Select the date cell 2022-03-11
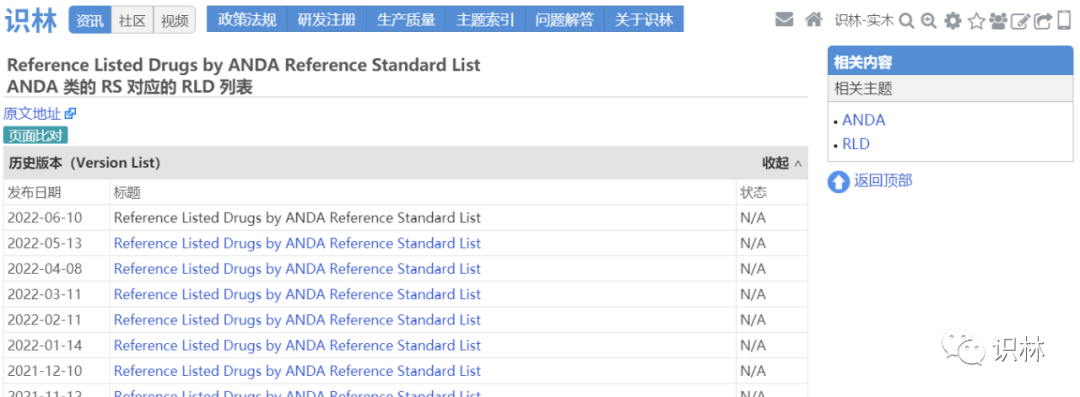This screenshot has height=397, width=1080. pyautogui.click(x=44, y=294)
